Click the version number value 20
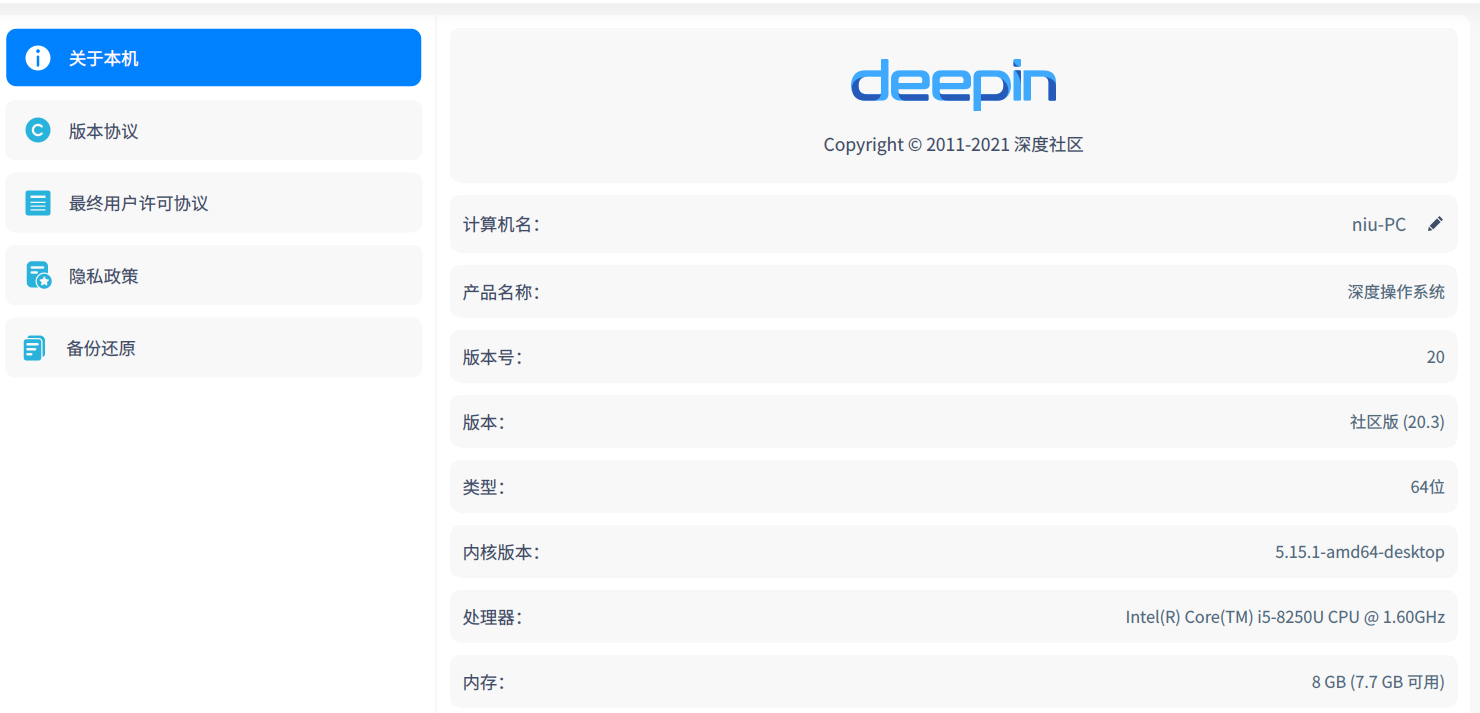1480x713 pixels. point(1436,357)
